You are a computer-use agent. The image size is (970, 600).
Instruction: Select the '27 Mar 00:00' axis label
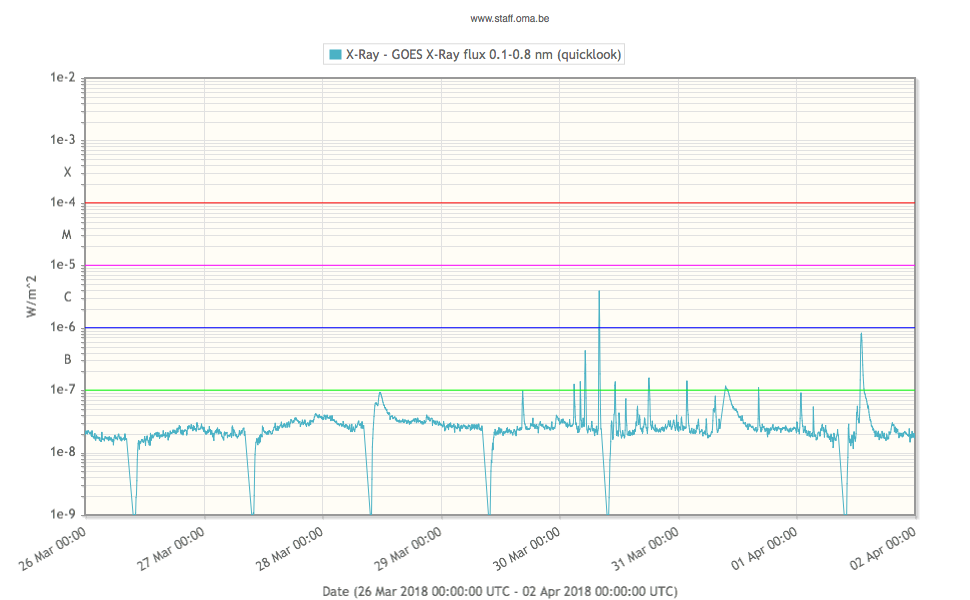click(171, 549)
